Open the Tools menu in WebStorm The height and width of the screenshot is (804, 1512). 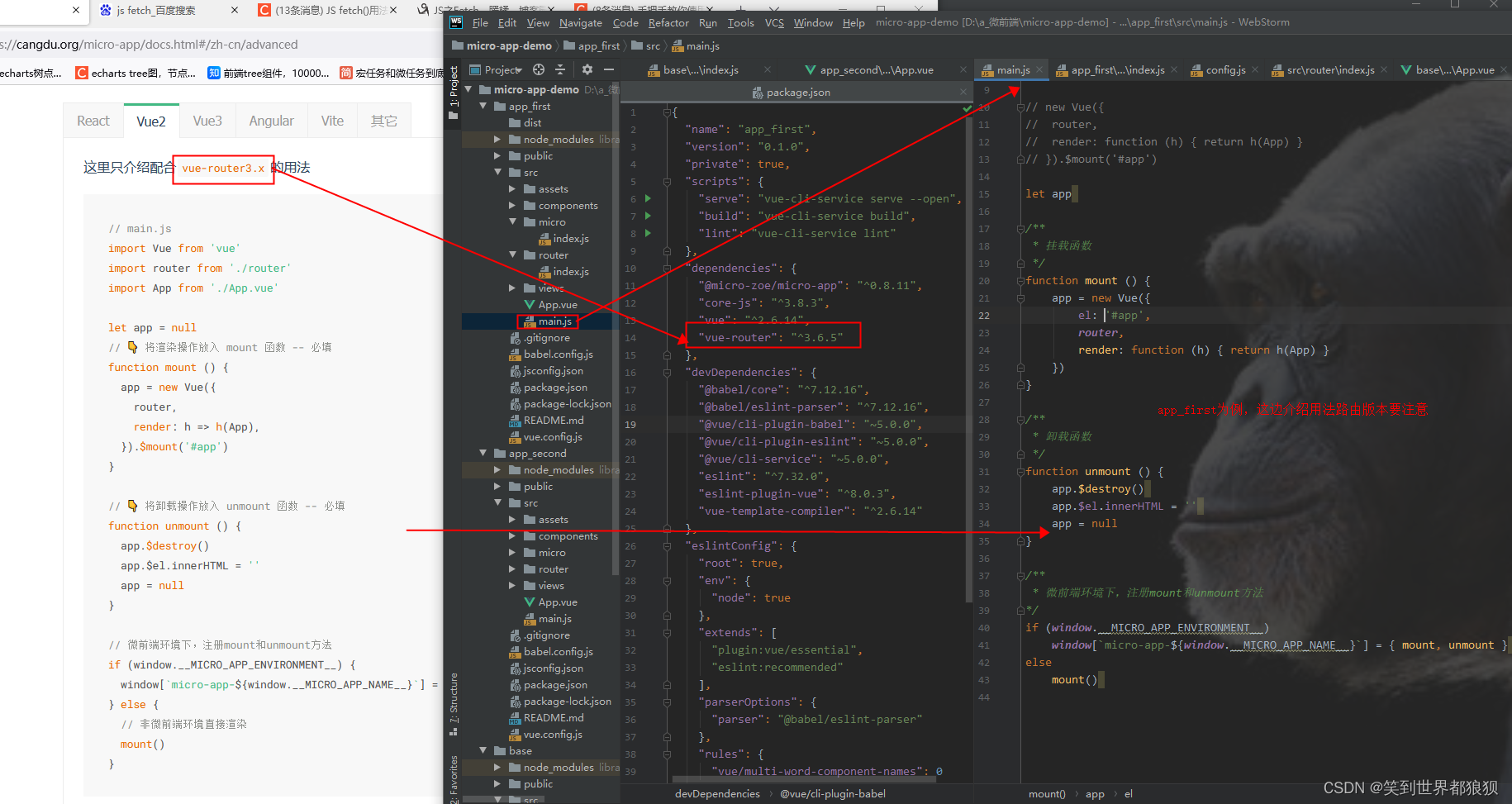740,23
